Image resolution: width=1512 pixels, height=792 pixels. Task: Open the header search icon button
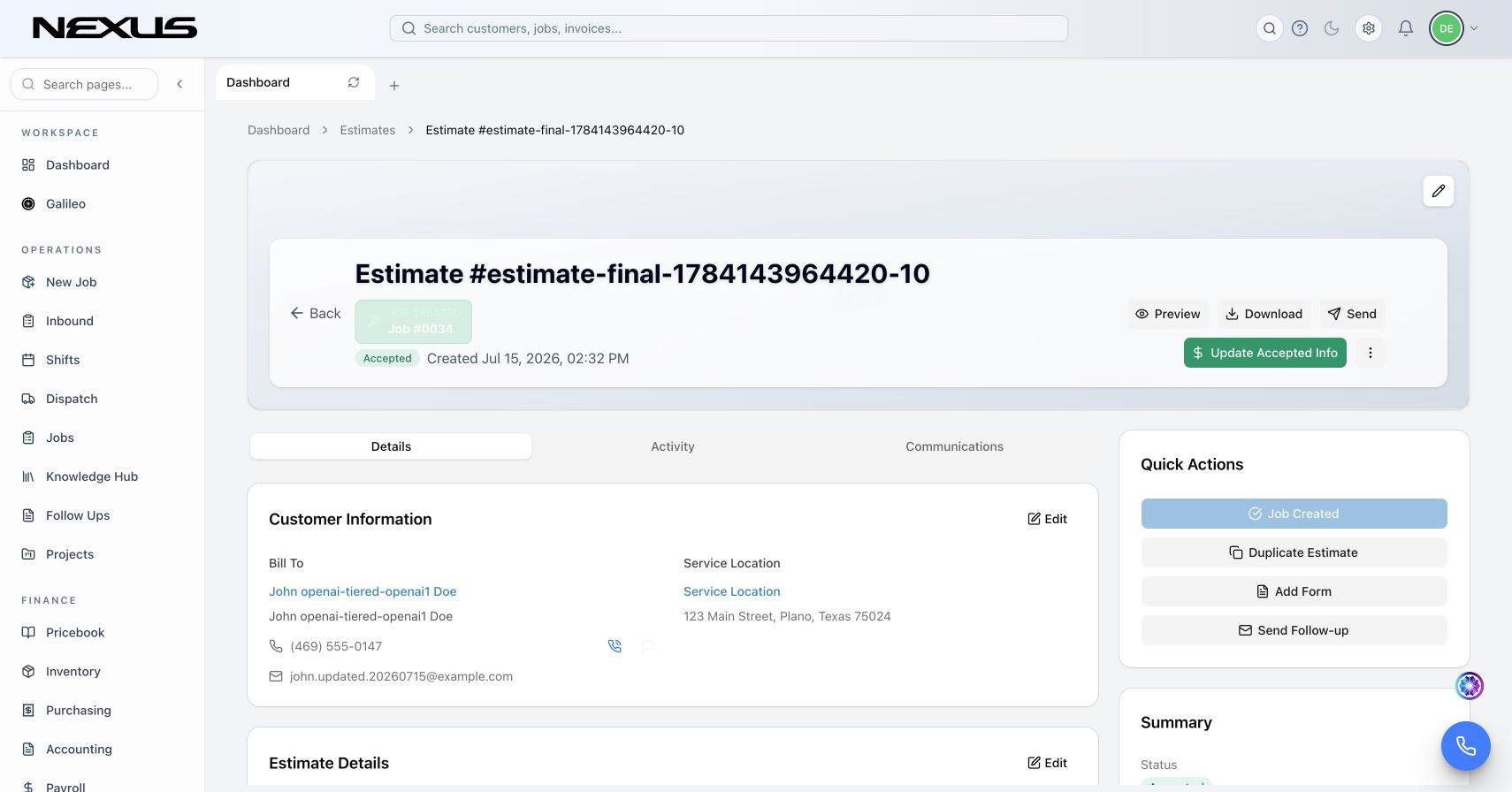click(1270, 28)
